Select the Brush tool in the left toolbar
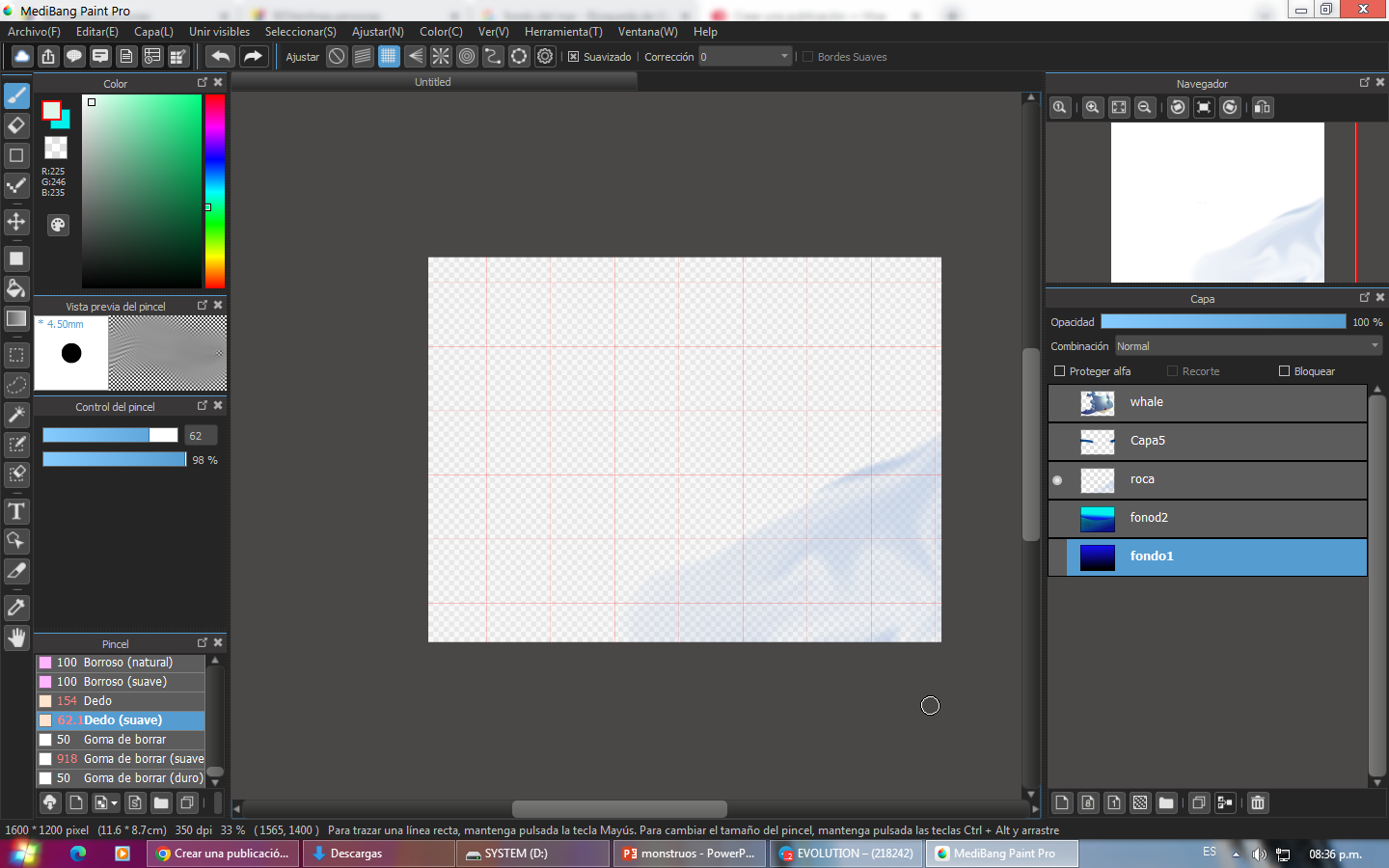 coord(16,95)
